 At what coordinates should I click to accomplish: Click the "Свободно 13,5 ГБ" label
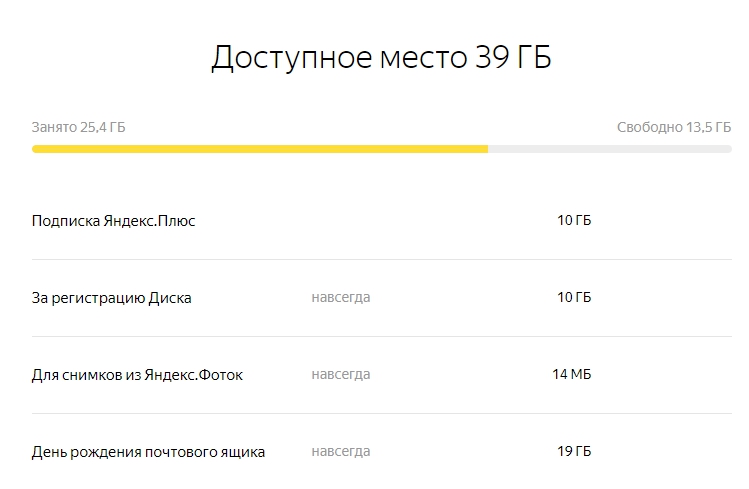(x=674, y=127)
